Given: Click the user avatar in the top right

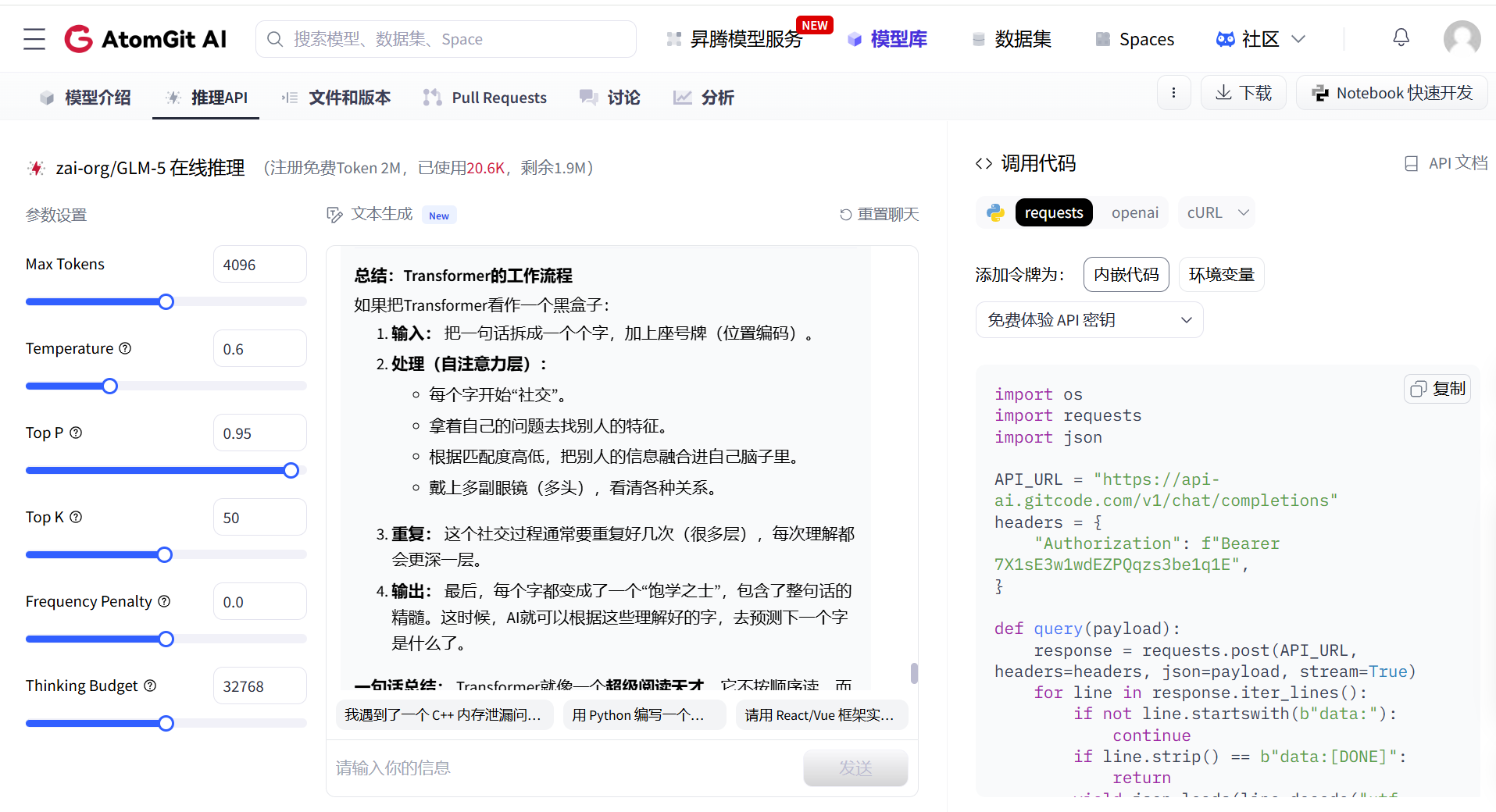Looking at the screenshot, I should pos(1462,37).
